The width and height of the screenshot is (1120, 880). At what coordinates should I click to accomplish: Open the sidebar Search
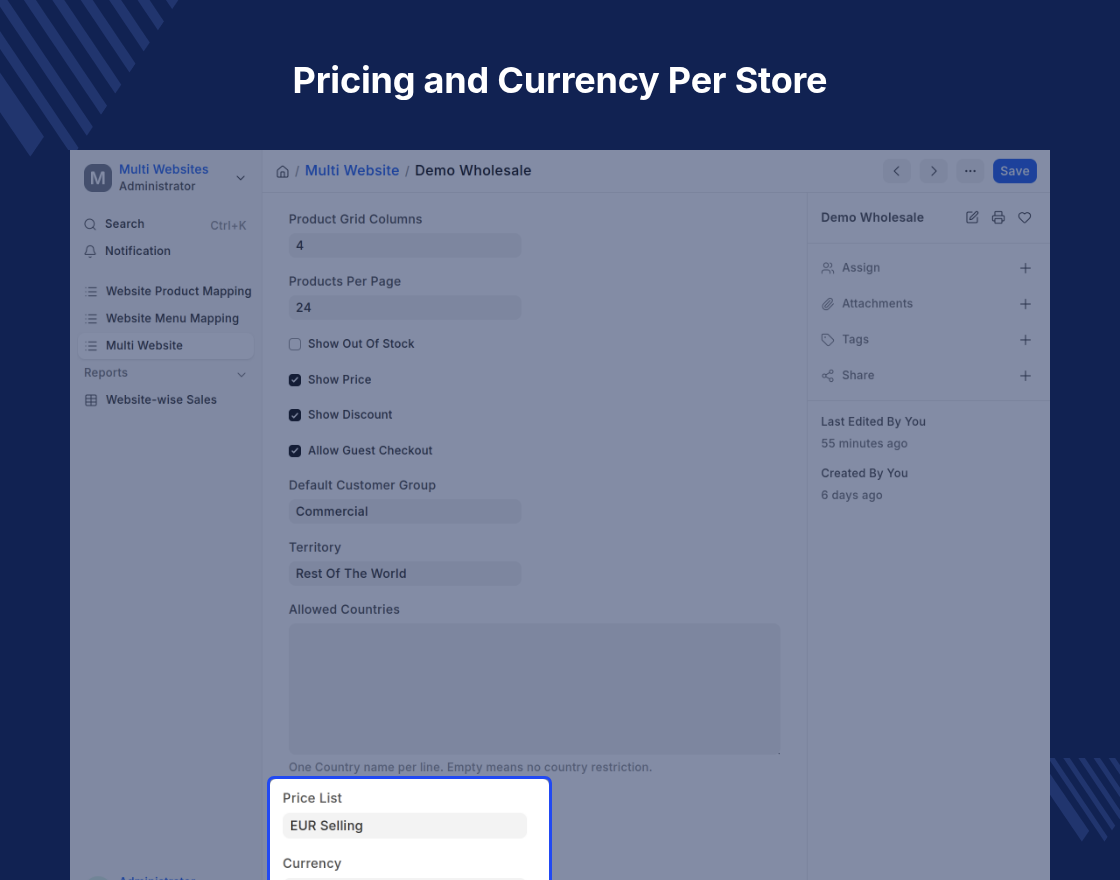pyautogui.click(x=166, y=224)
